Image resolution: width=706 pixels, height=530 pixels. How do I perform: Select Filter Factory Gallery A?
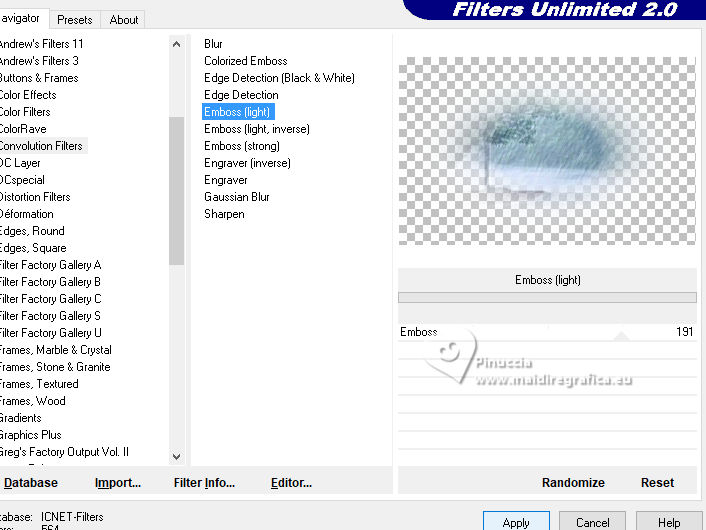point(50,265)
